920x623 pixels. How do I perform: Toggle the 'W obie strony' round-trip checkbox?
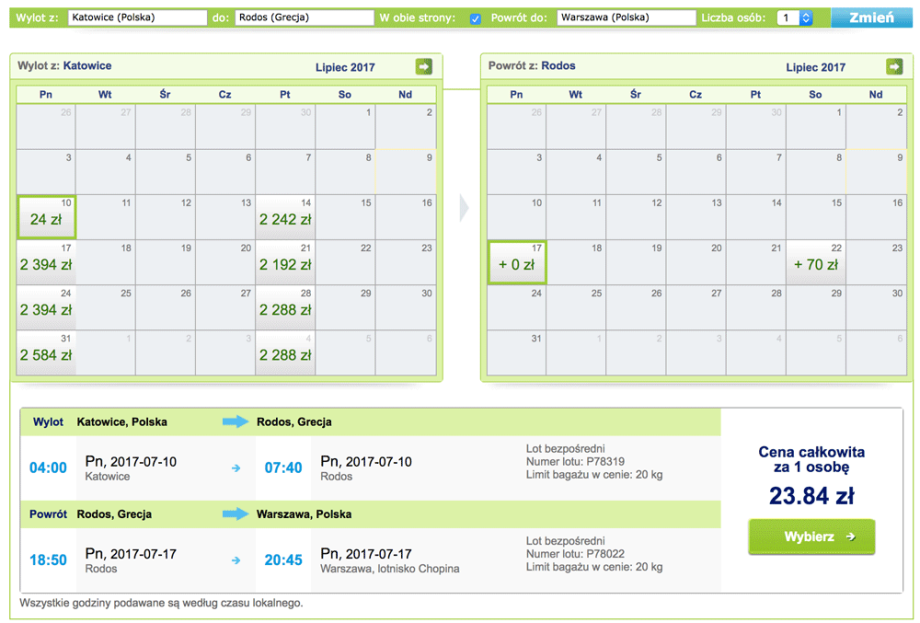pyautogui.click(x=475, y=18)
